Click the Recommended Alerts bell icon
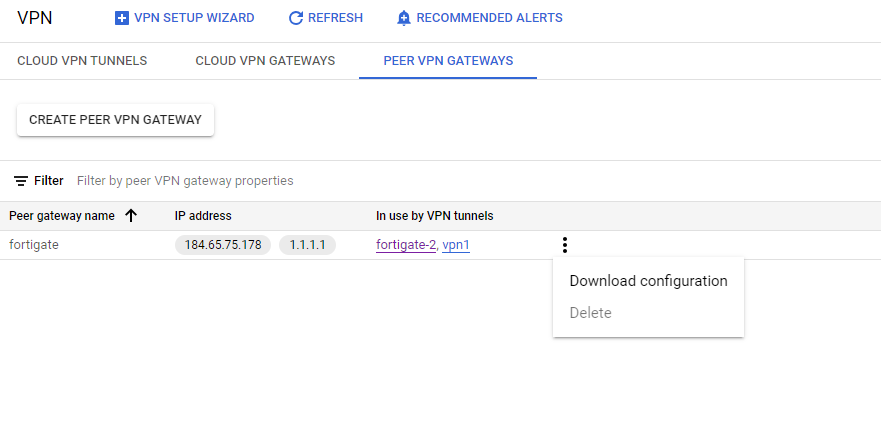Image resolution: width=881 pixels, height=429 pixels. coord(404,18)
